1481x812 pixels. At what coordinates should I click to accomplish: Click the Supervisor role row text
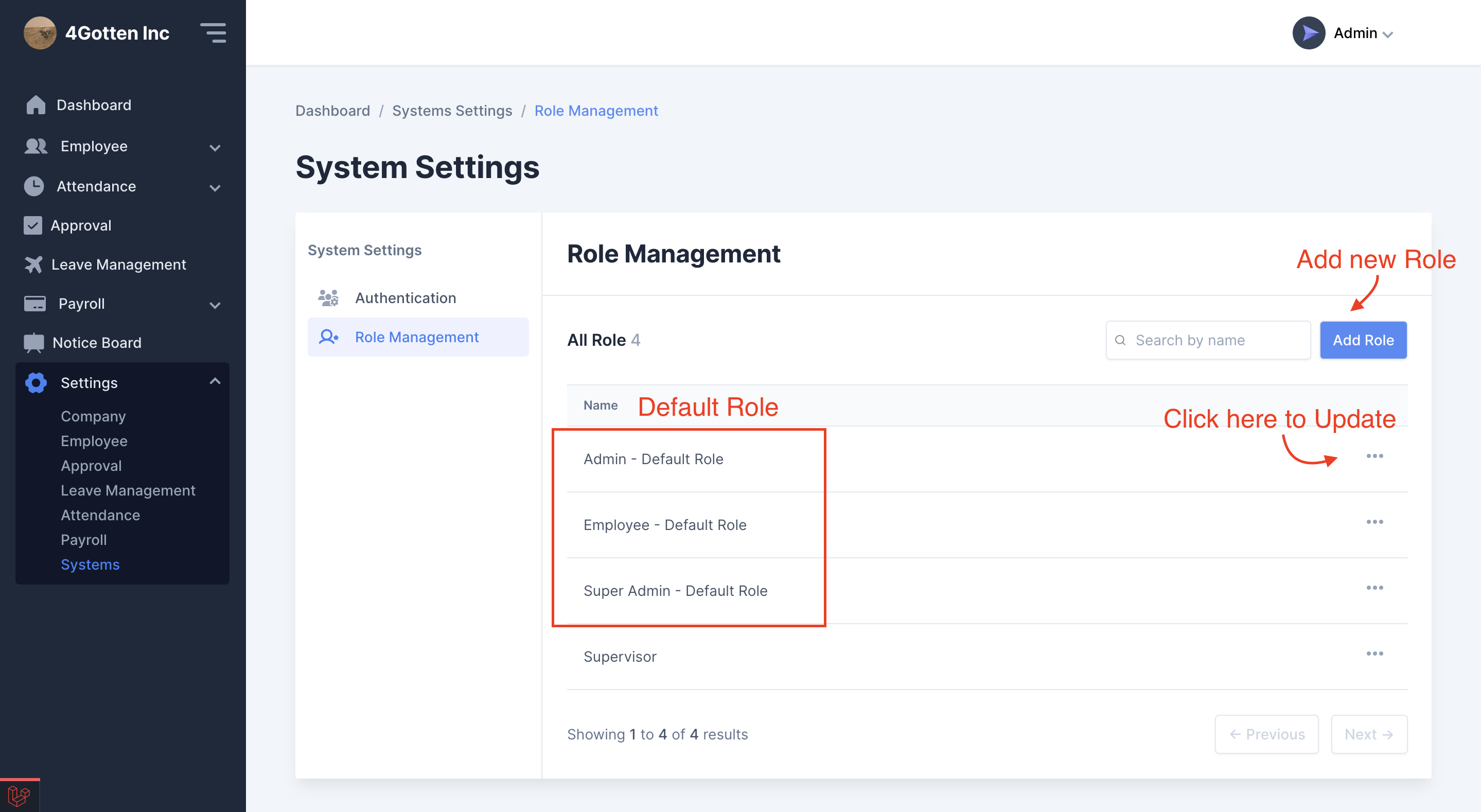coord(620,657)
